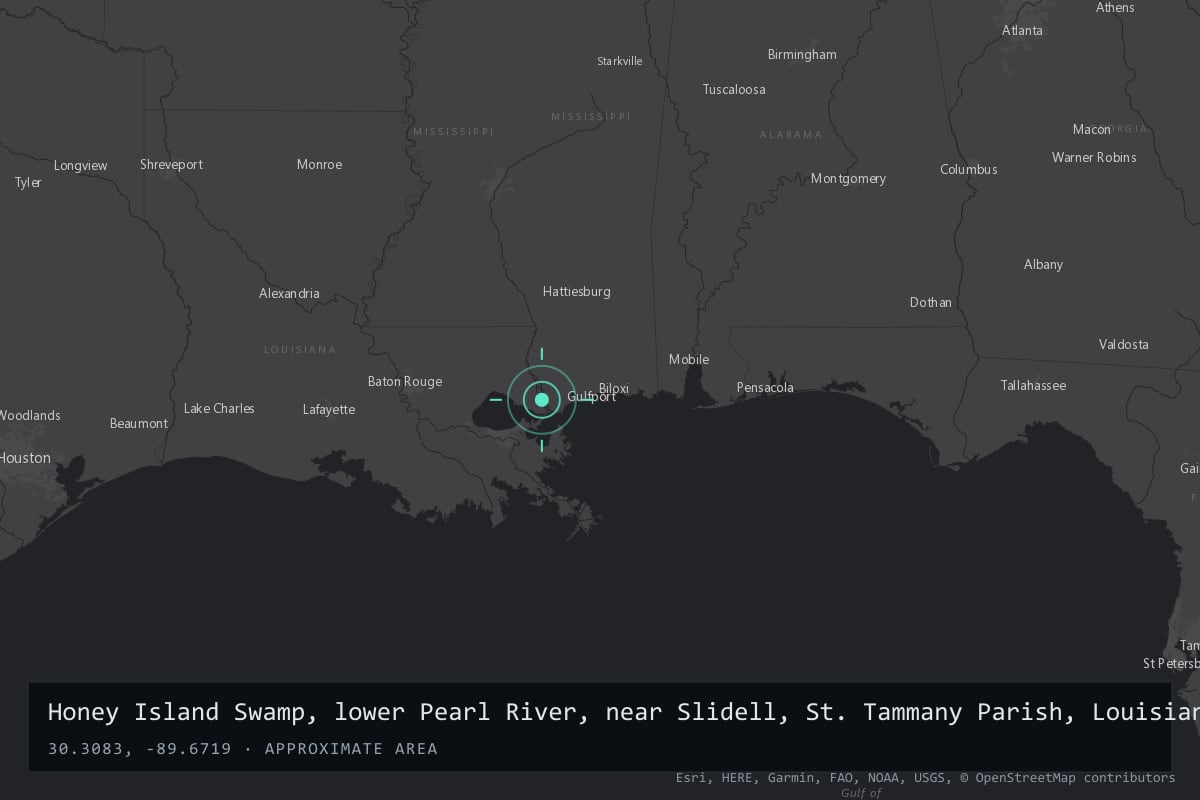Click the Atlanta city label

[x=1022, y=30]
